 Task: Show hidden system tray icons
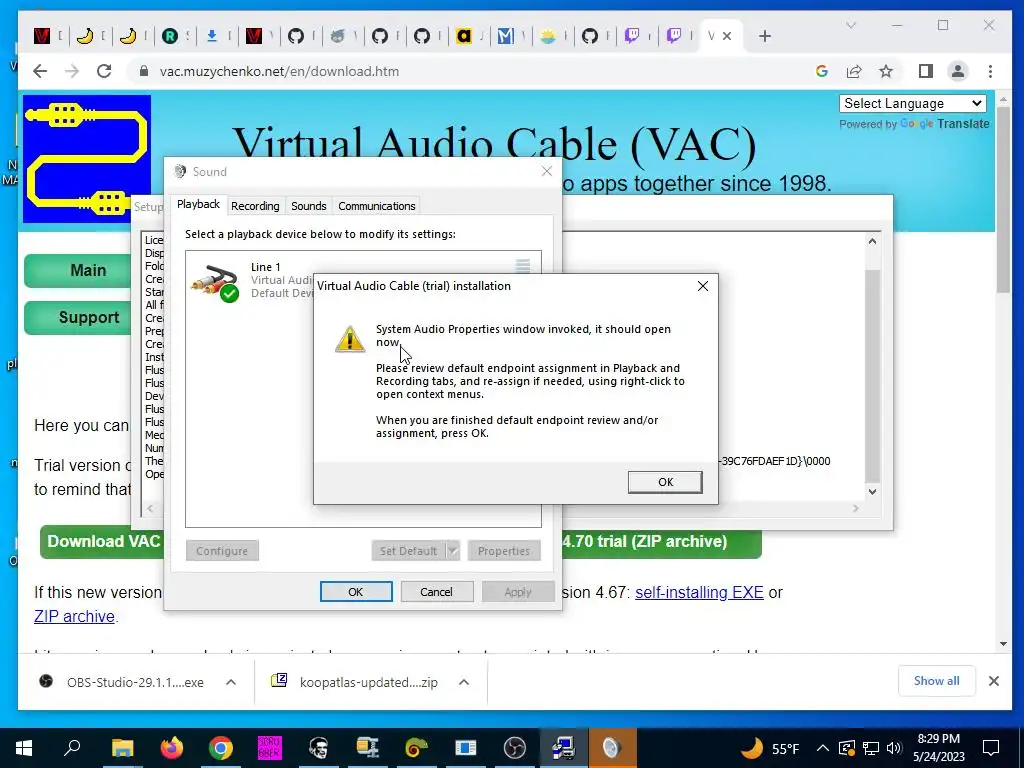[823, 748]
